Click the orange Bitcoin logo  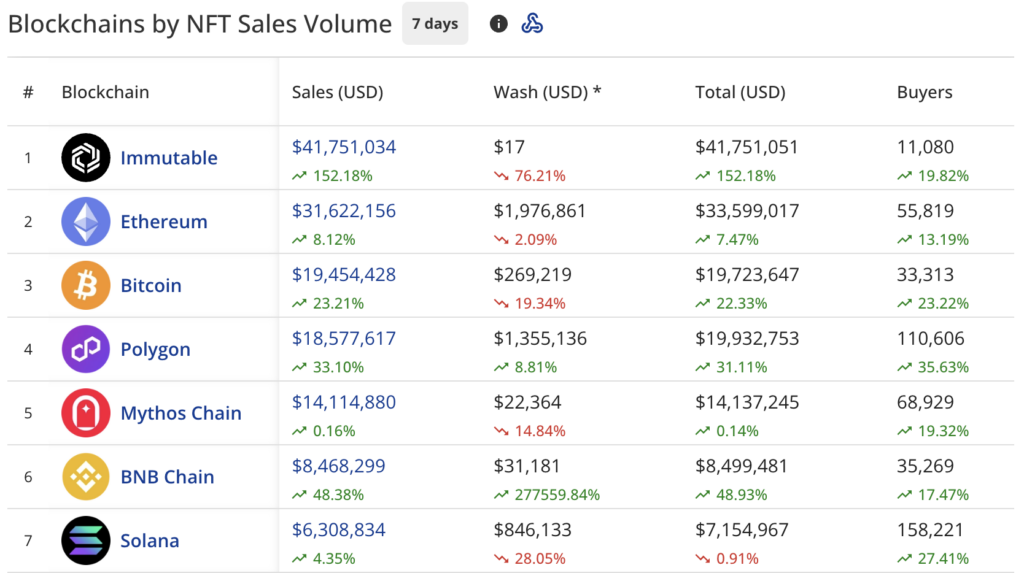[86, 286]
